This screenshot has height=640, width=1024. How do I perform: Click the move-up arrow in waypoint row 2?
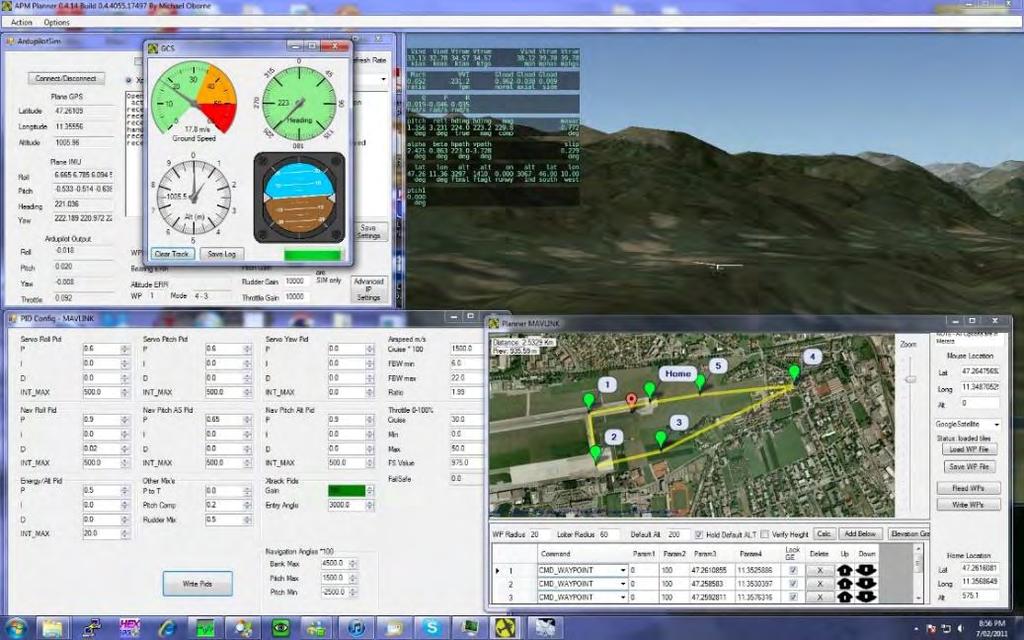844,584
